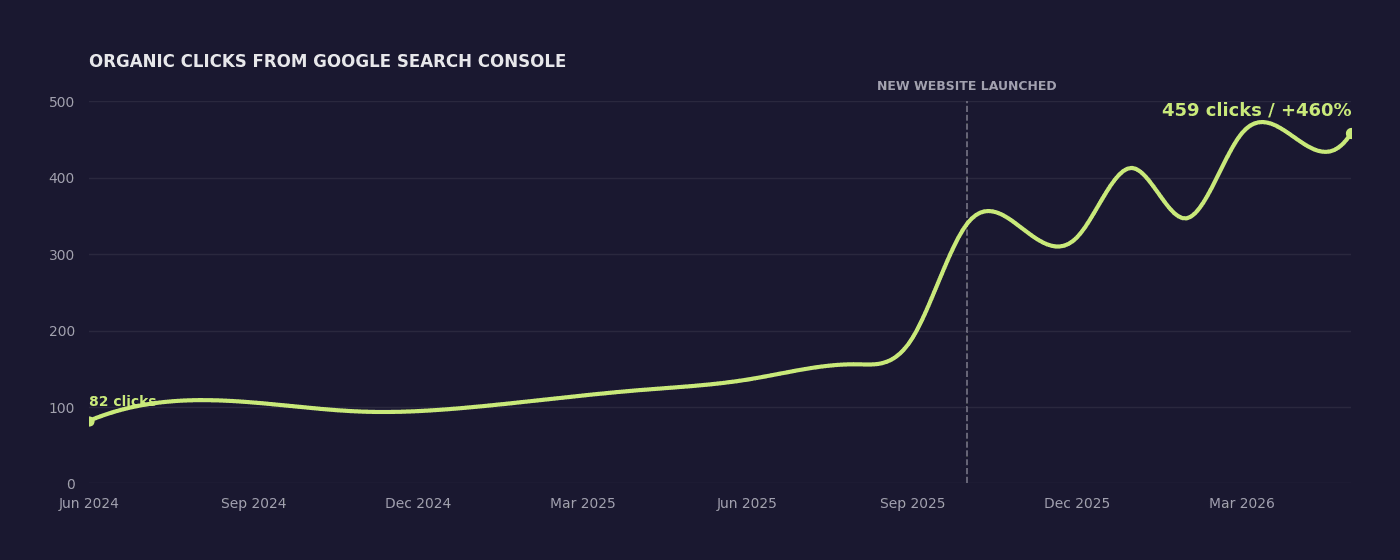
Task: Click the 'Mar 2025' x-axis label
Action: coord(583,504)
